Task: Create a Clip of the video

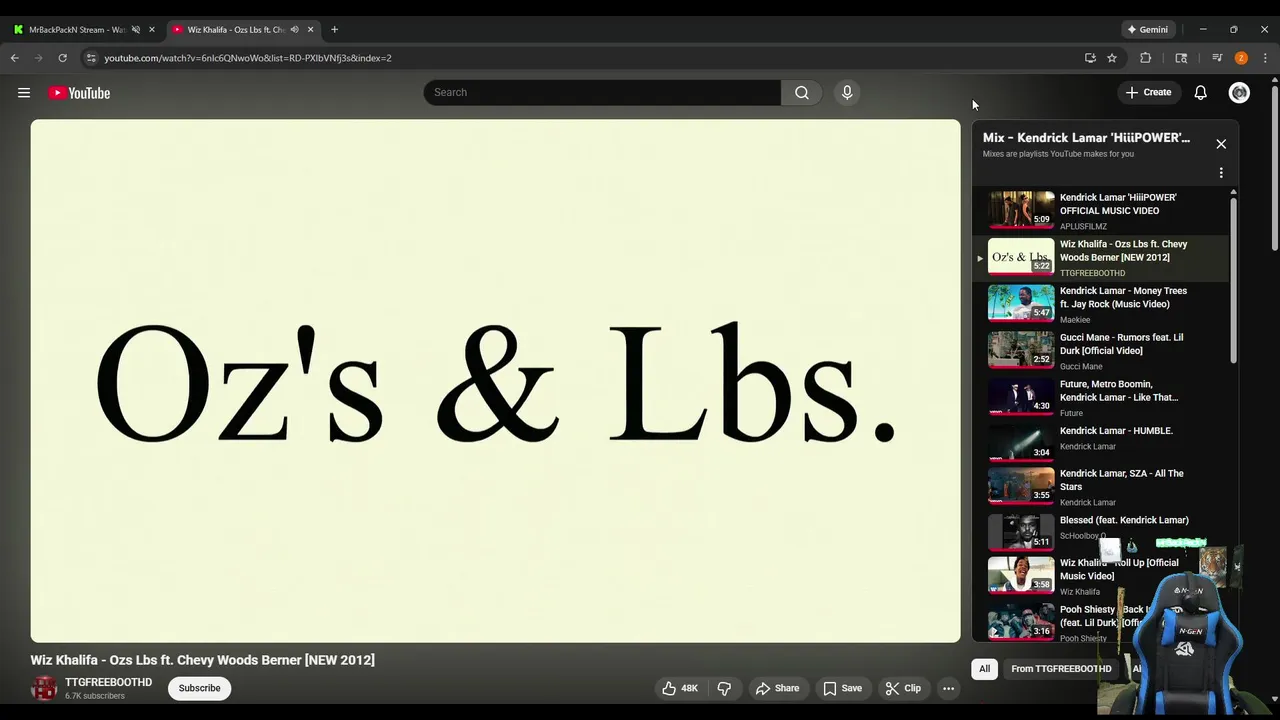Action: [902, 688]
